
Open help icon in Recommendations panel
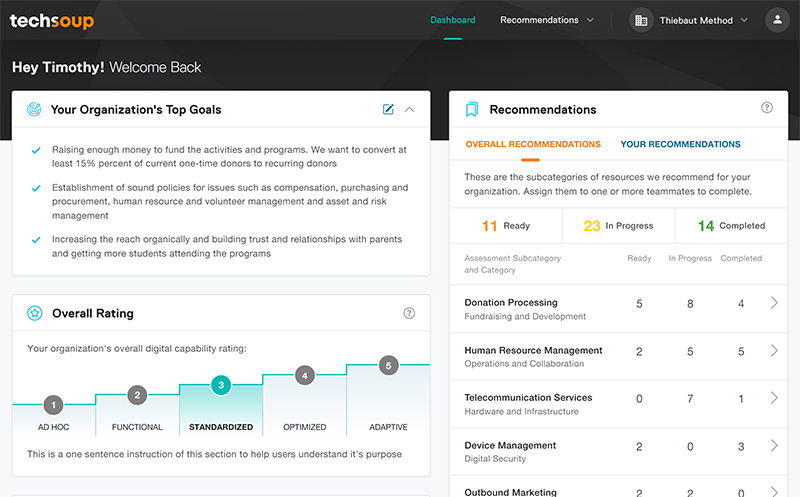point(767,108)
